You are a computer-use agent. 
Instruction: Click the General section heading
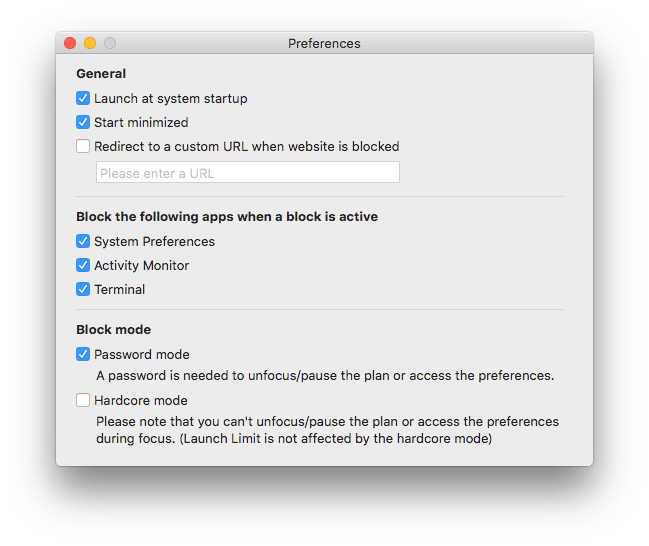click(x=101, y=74)
